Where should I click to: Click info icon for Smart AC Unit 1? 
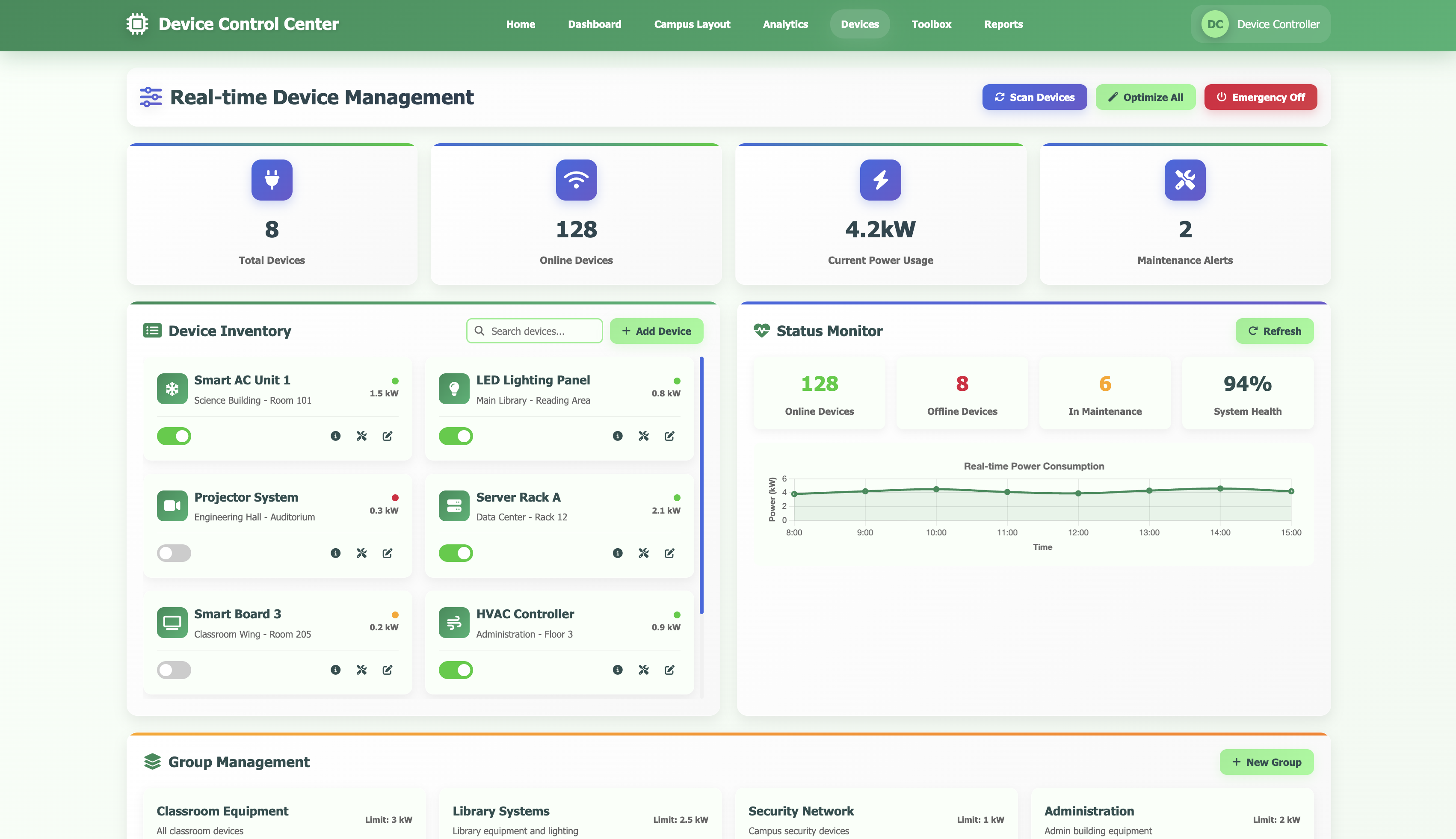point(335,436)
